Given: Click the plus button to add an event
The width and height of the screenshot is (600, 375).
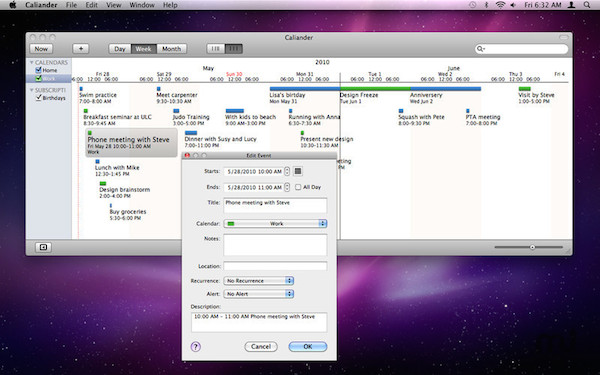Looking at the screenshot, I should [81, 49].
